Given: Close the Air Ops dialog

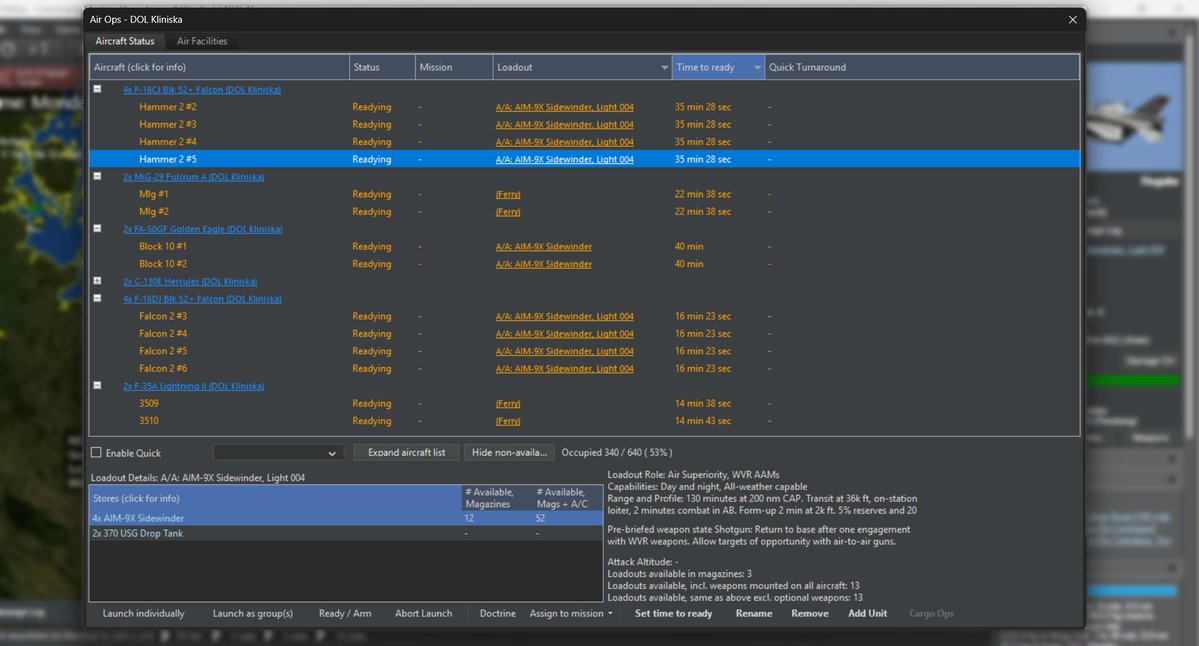Looking at the screenshot, I should (x=1072, y=20).
